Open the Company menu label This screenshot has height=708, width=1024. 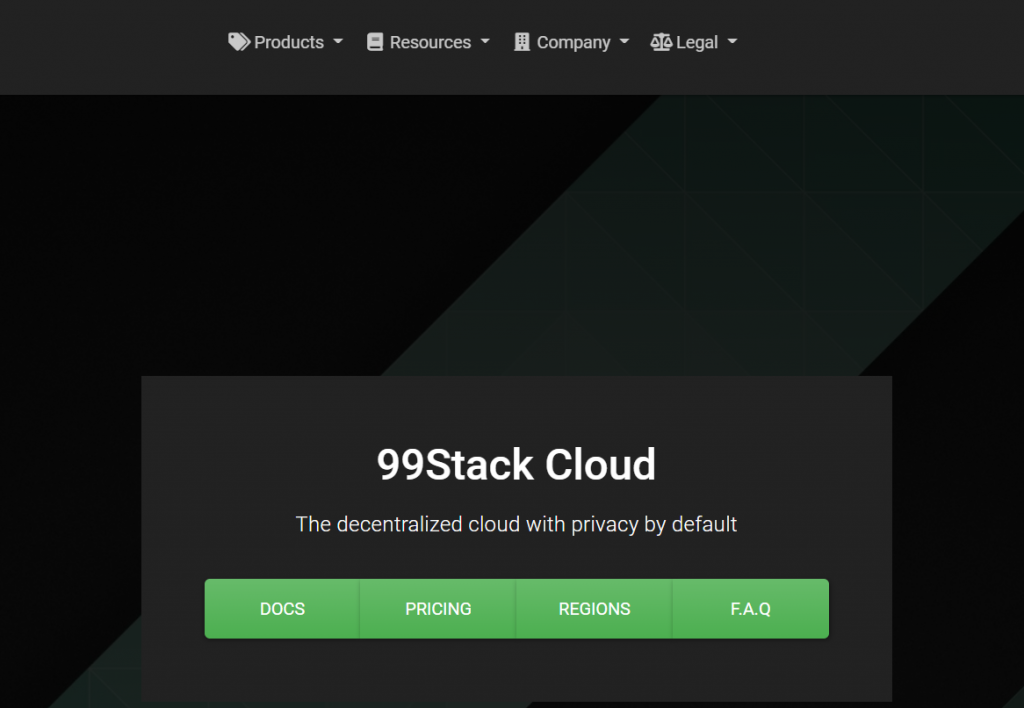pyautogui.click(x=573, y=43)
